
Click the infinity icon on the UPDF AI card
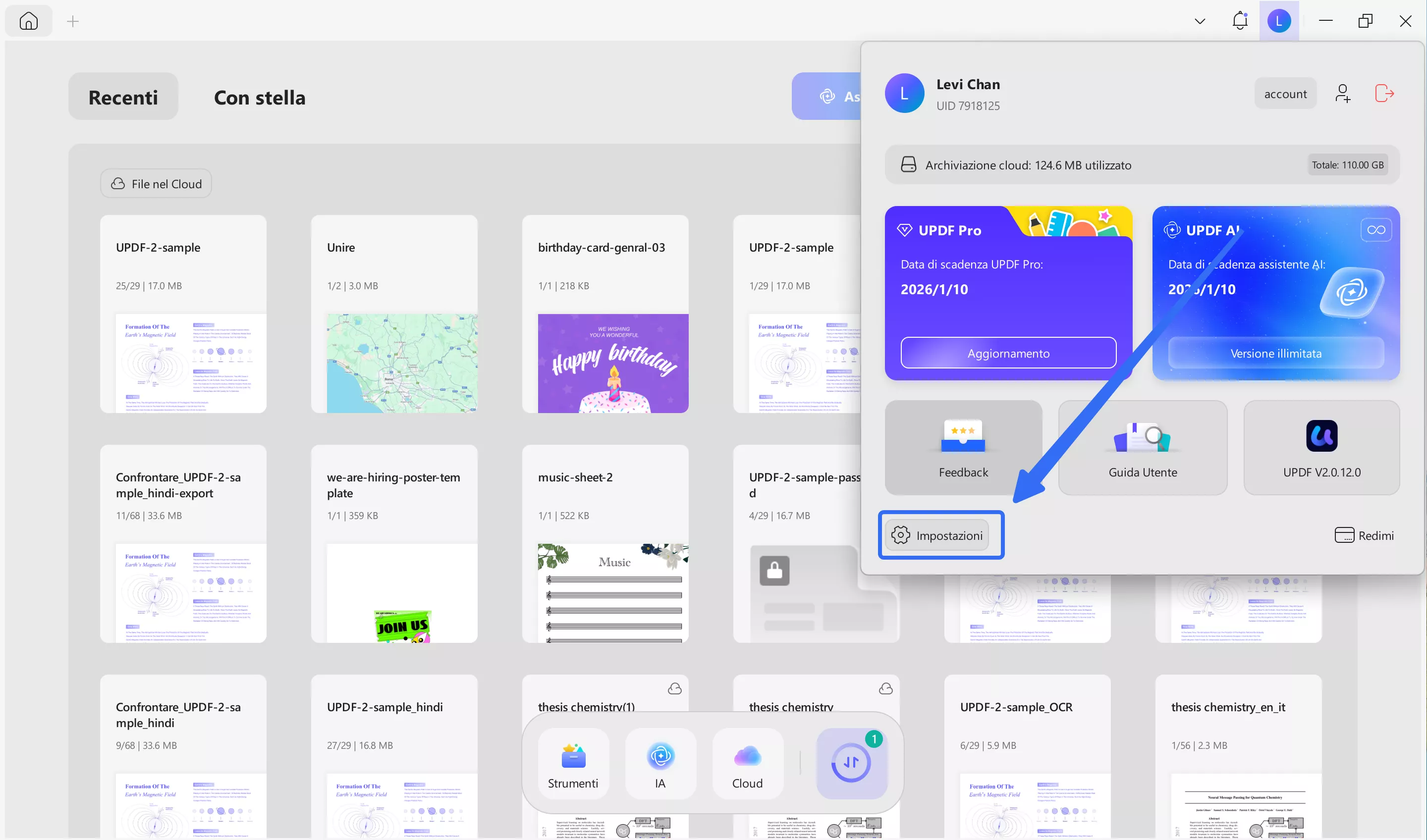[x=1376, y=230]
